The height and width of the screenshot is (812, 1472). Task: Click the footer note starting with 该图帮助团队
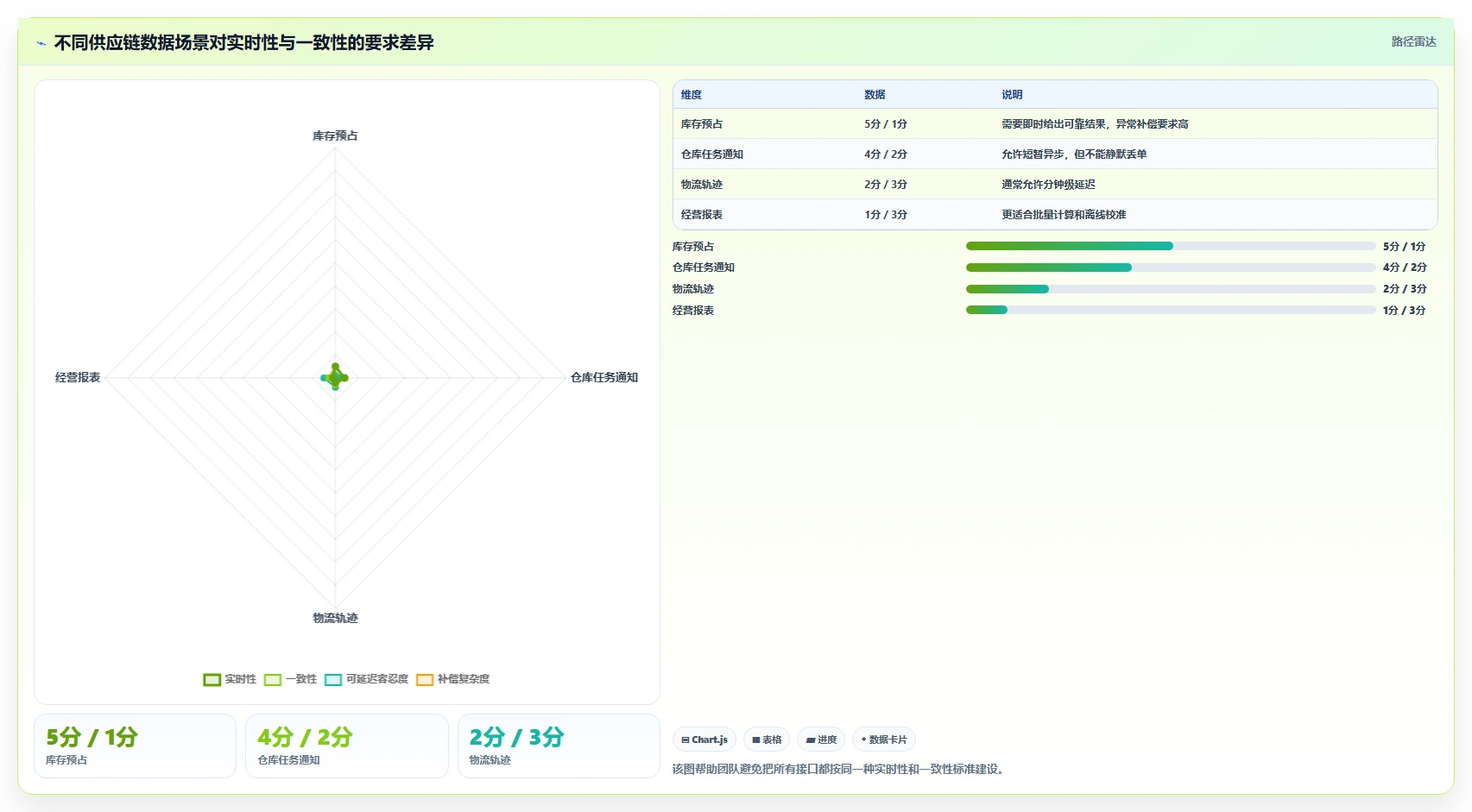(x=840, y=769)
